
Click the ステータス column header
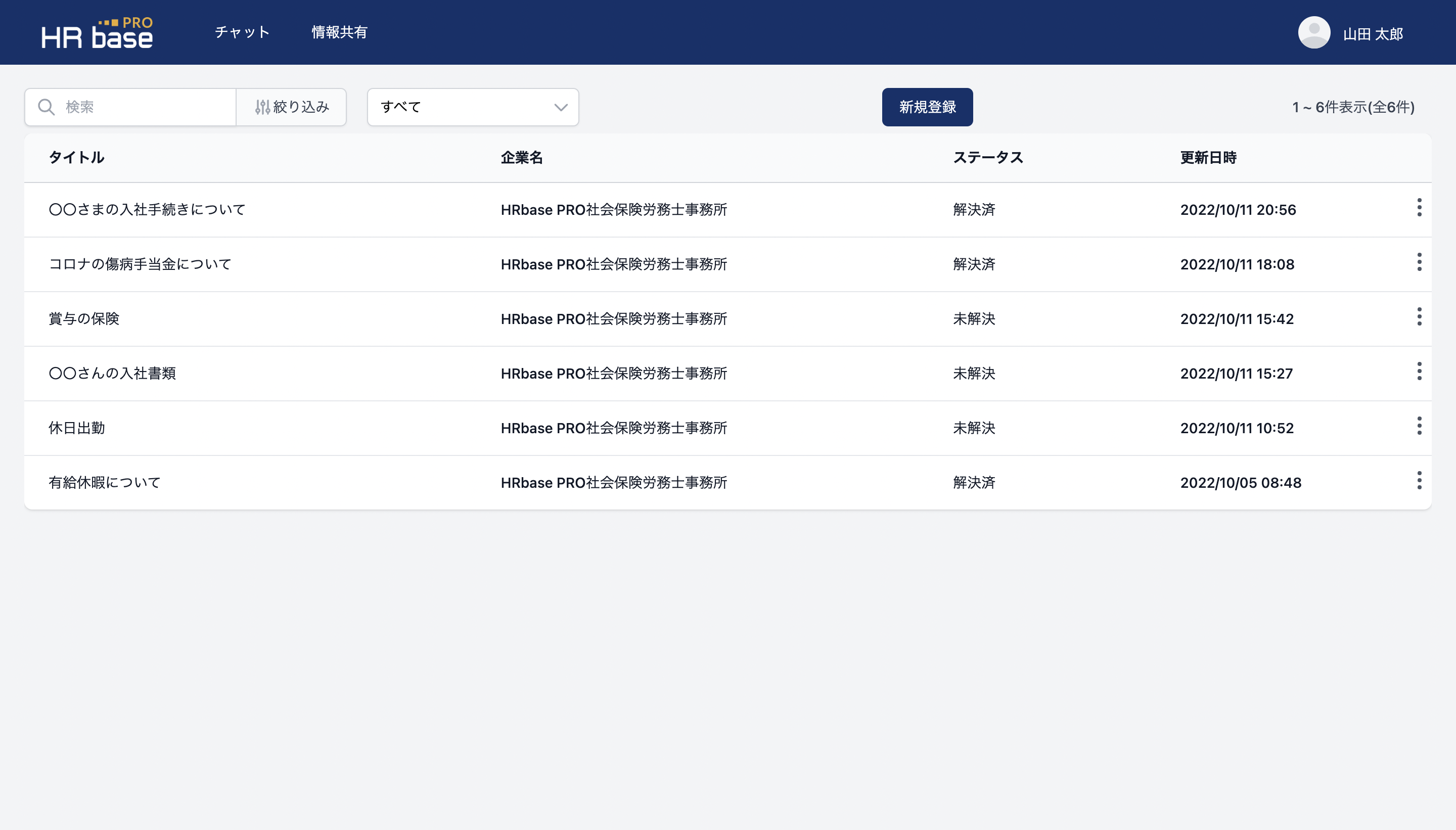[988, 158]
